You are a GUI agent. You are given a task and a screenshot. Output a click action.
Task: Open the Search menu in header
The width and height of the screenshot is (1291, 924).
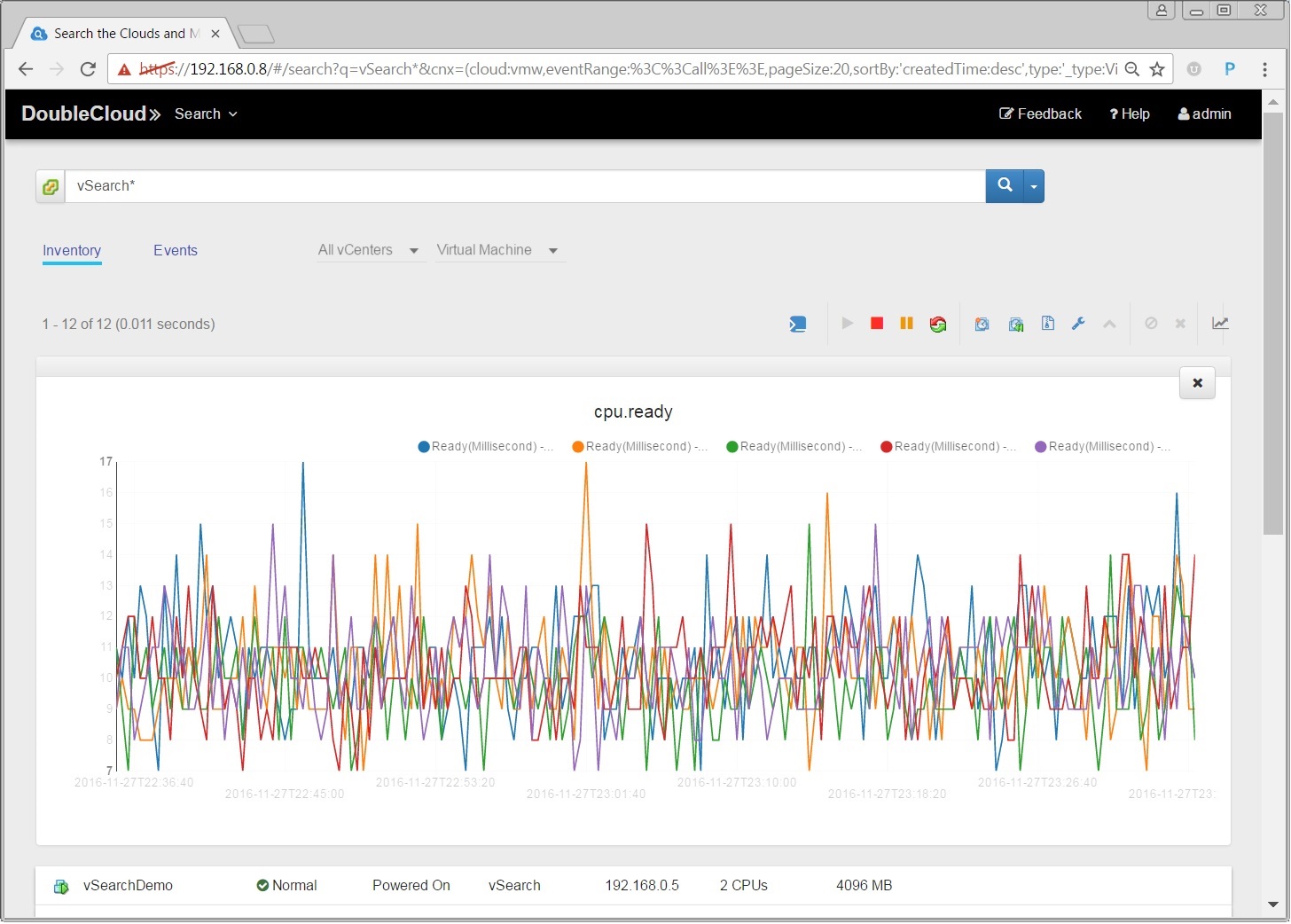click(x=206, y=114)
